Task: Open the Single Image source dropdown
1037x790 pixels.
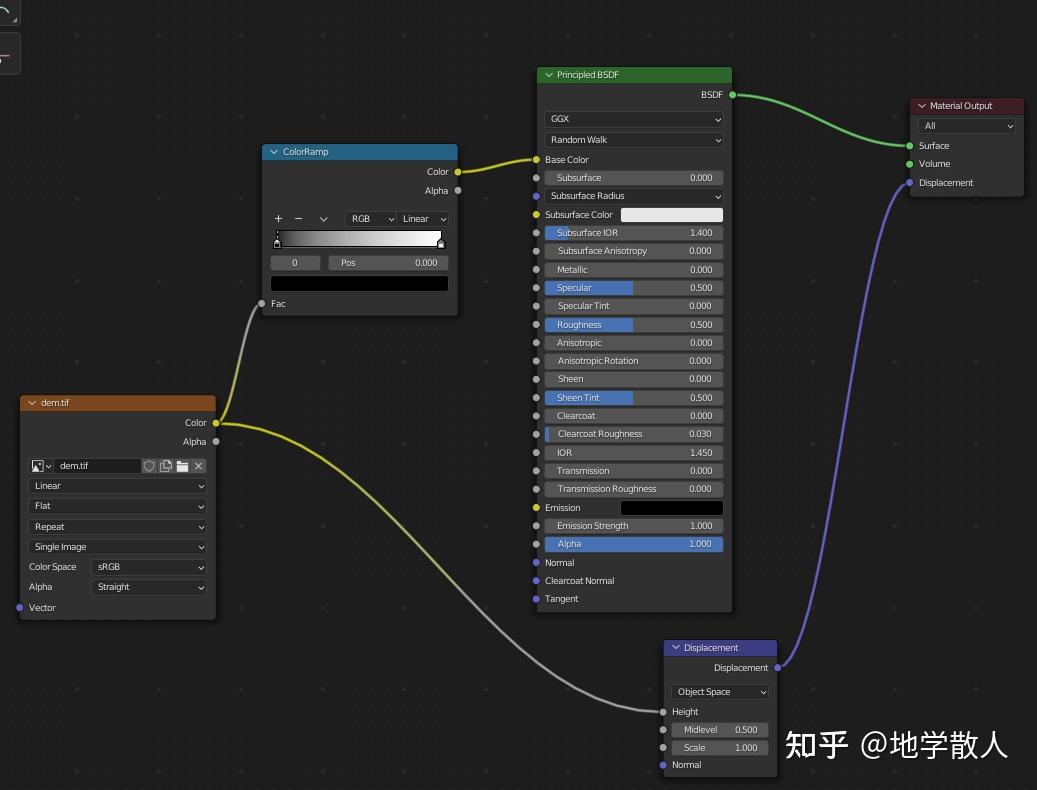Action: point(117,546)
